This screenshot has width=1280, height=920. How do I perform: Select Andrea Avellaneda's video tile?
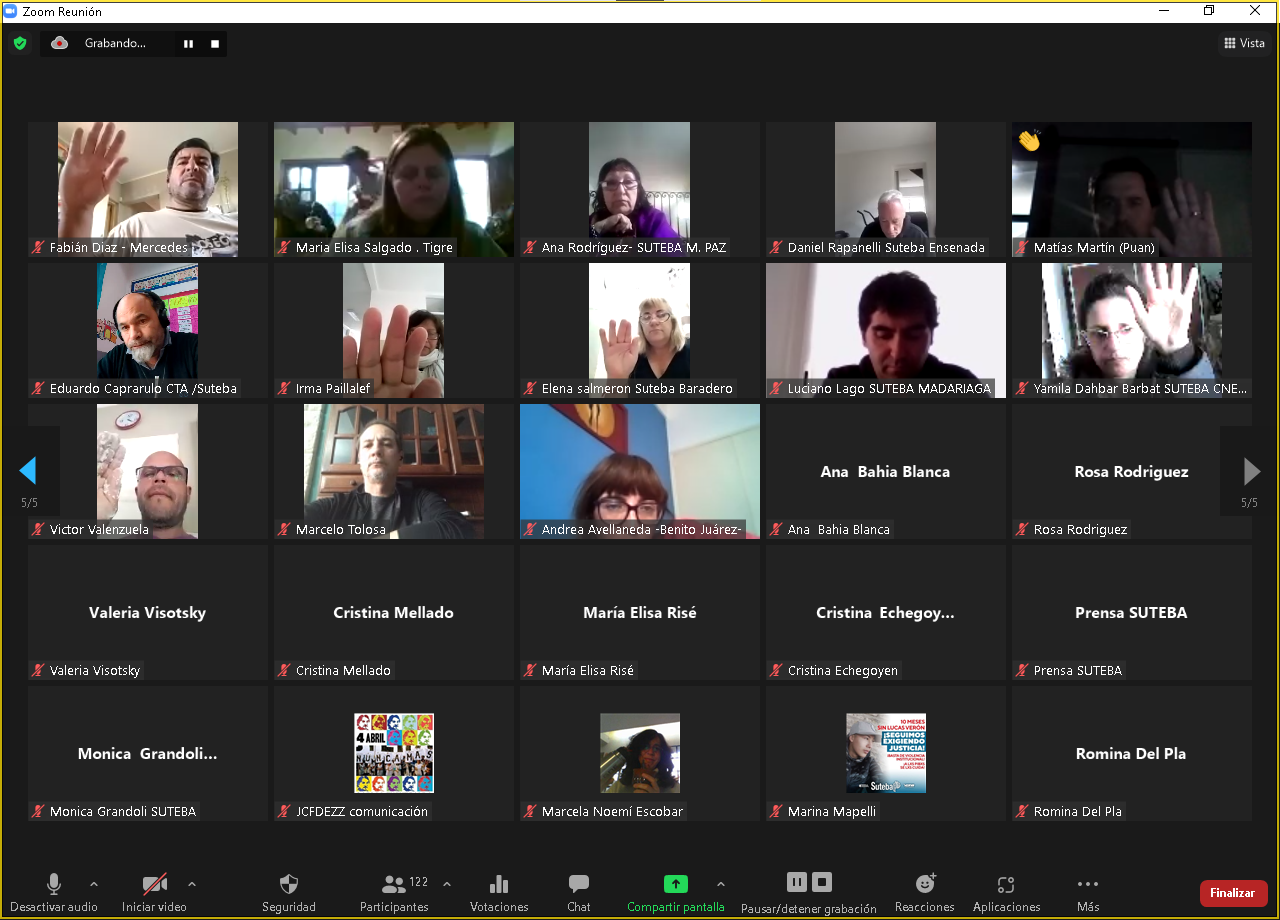[x=640, y=471]
